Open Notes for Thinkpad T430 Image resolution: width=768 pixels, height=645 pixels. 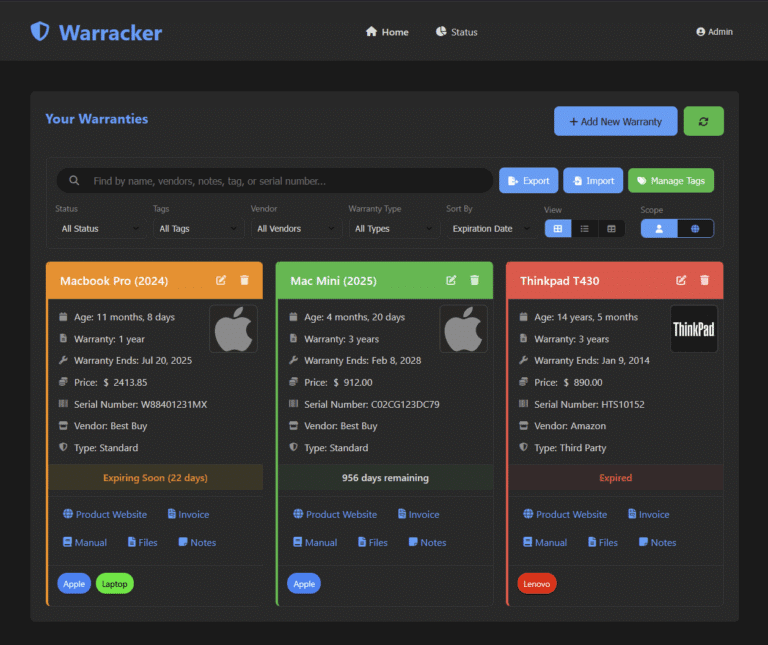tap(657, 542)
